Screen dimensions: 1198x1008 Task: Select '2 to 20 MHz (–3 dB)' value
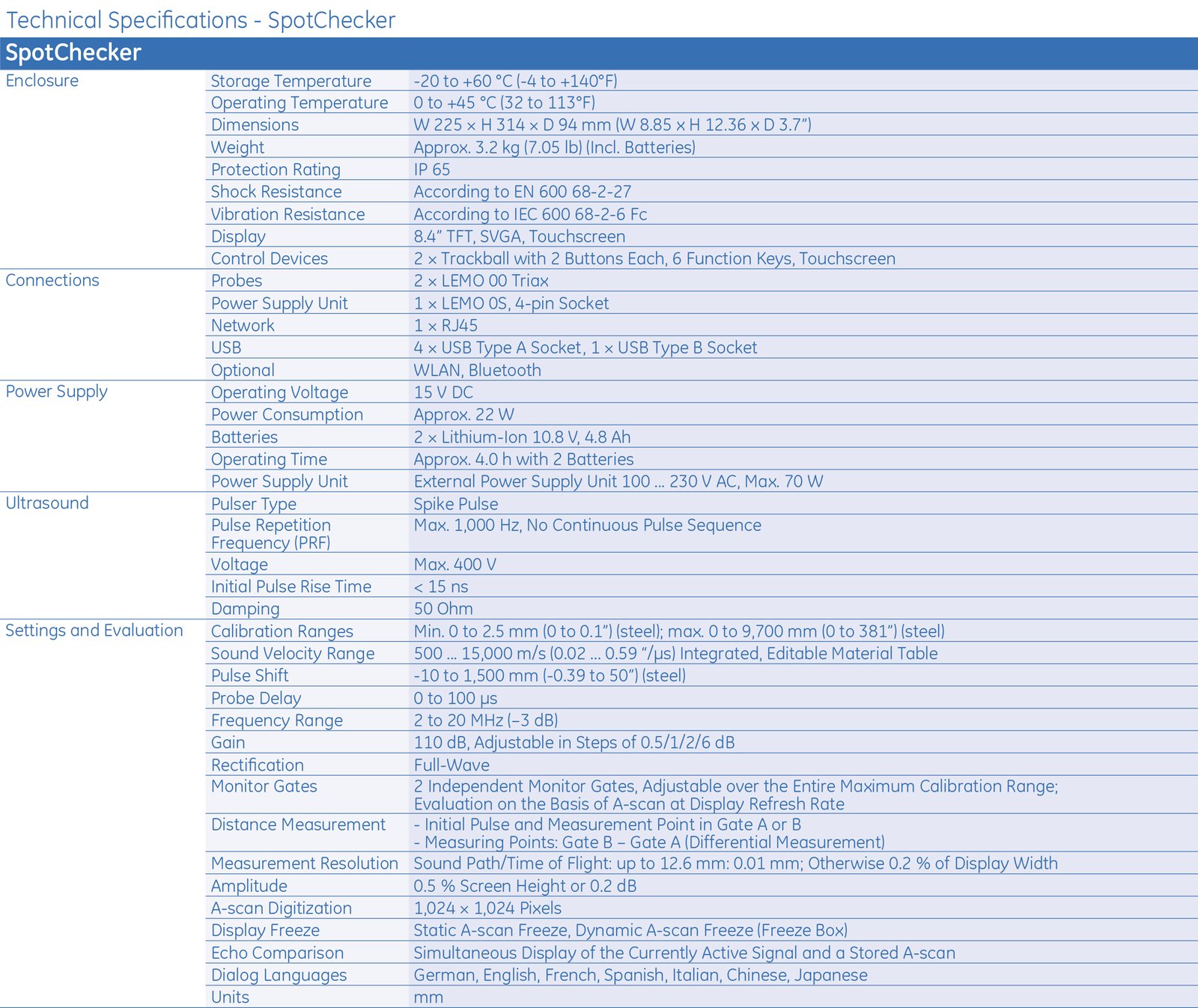point(486,720)
